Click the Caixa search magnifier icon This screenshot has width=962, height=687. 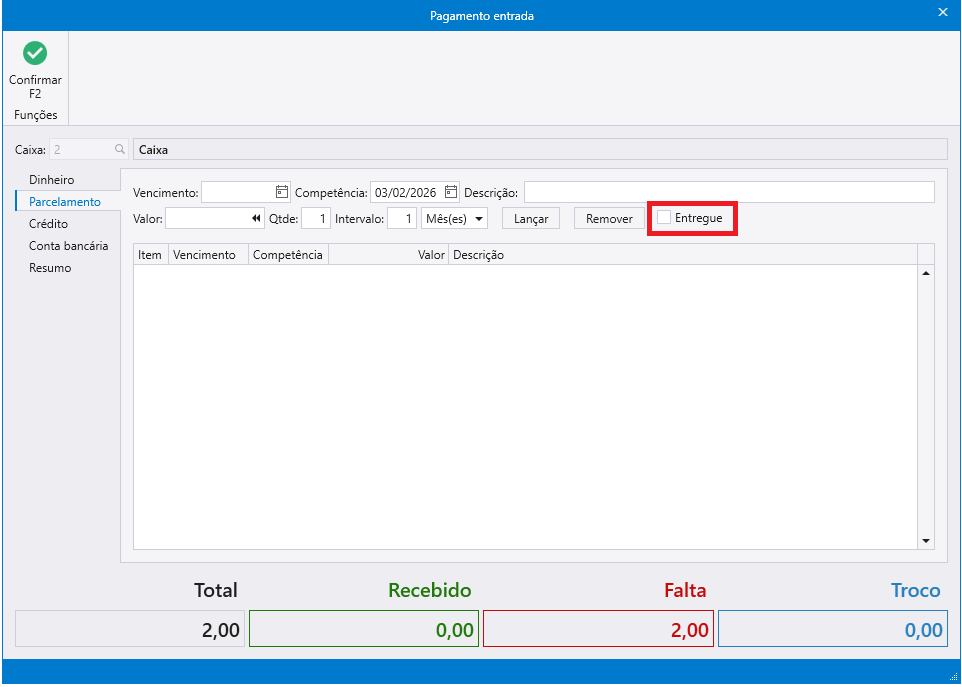click(x=120, y=149)
